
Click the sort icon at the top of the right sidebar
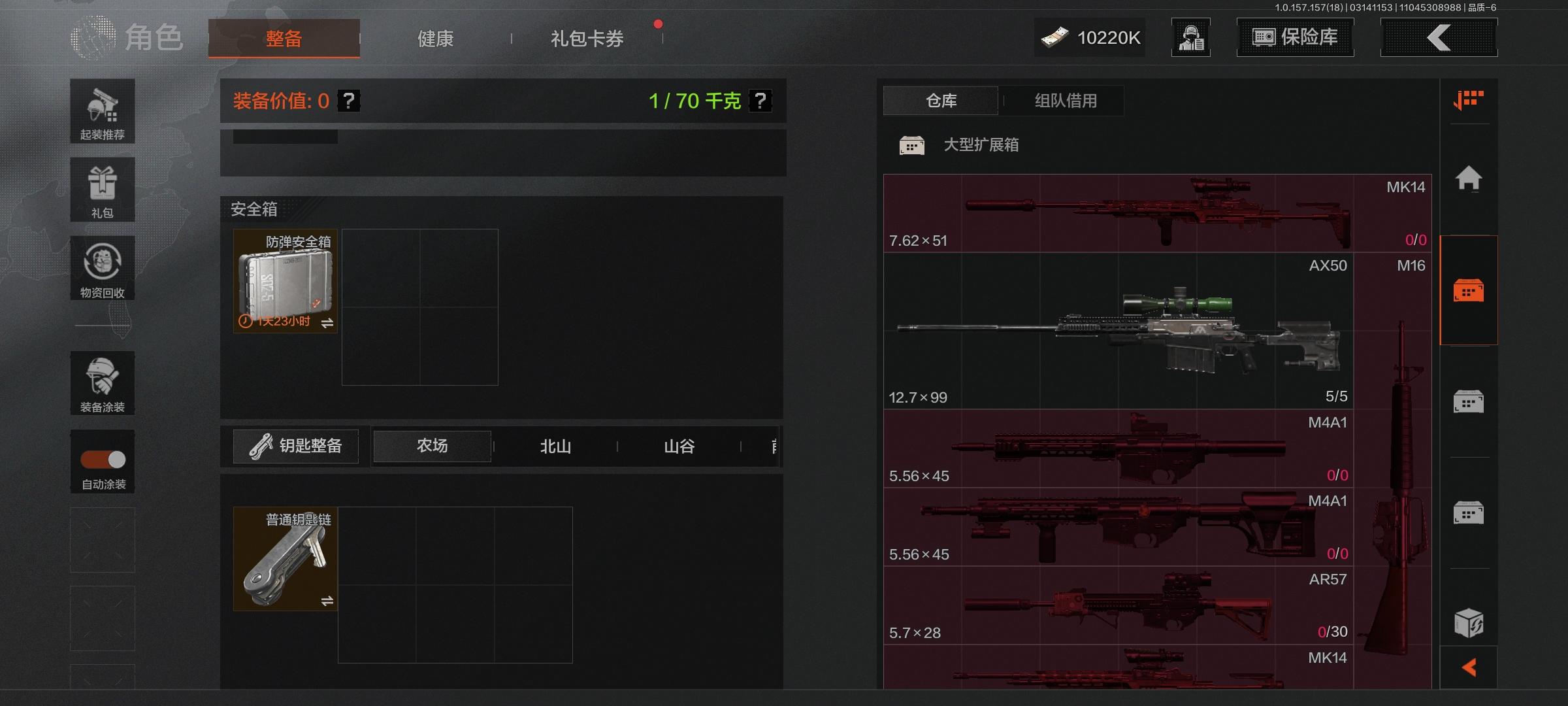1468,100
